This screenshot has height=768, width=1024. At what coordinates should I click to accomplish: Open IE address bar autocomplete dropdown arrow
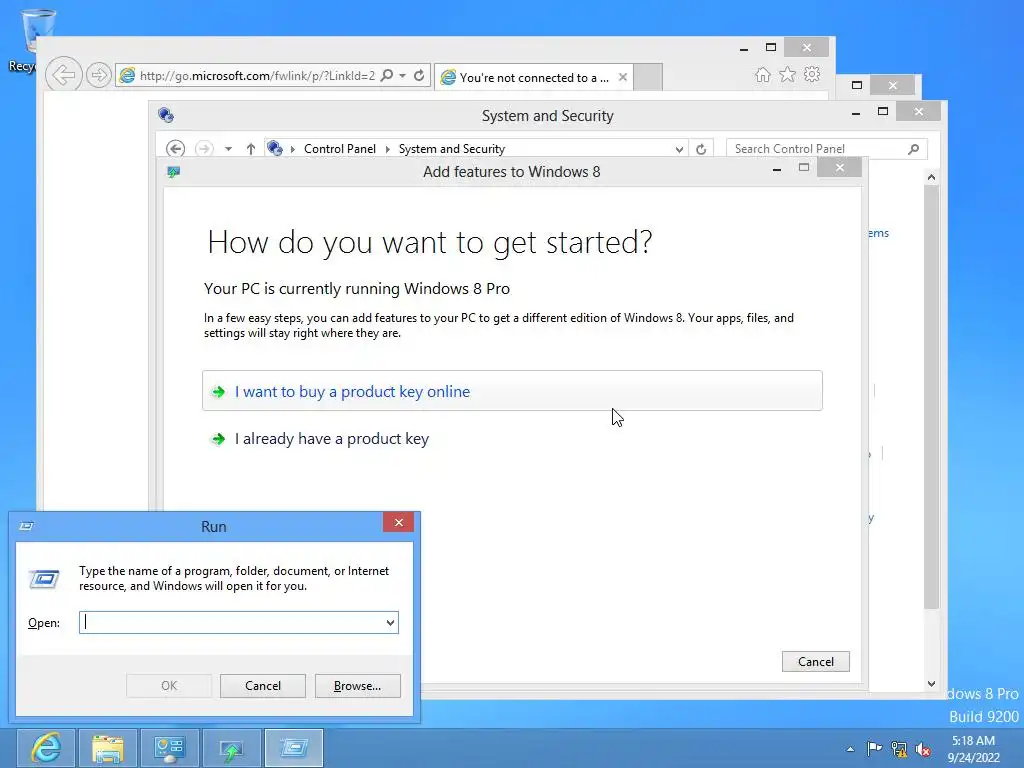click(402, 76)
